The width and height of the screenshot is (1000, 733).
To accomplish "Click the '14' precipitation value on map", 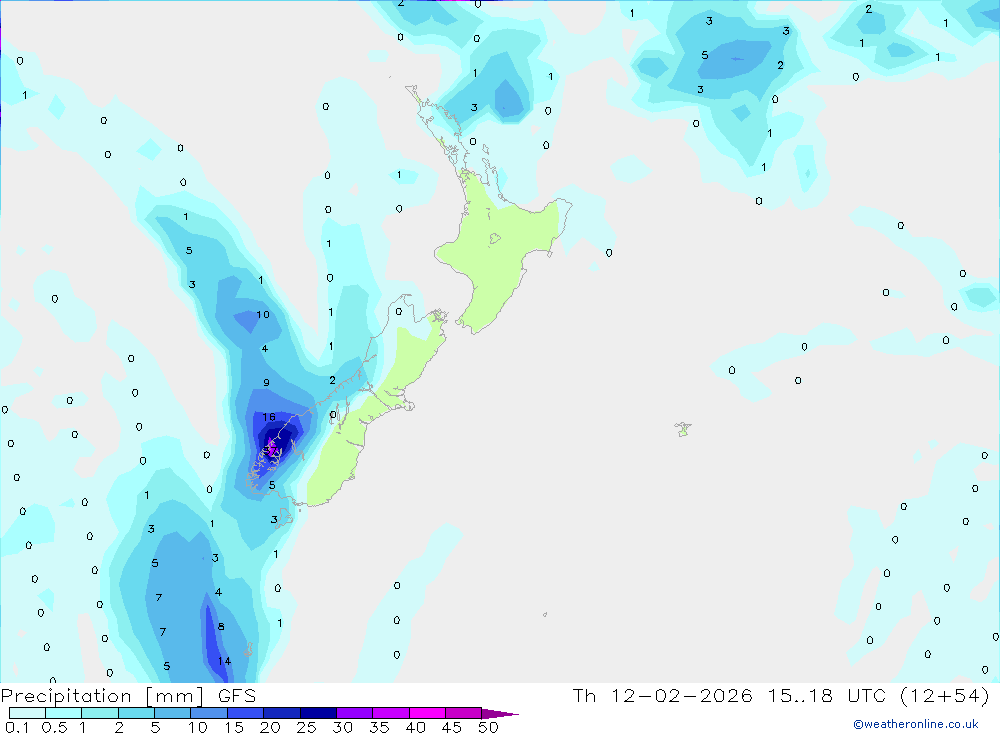I will click(x=224, y=661).
